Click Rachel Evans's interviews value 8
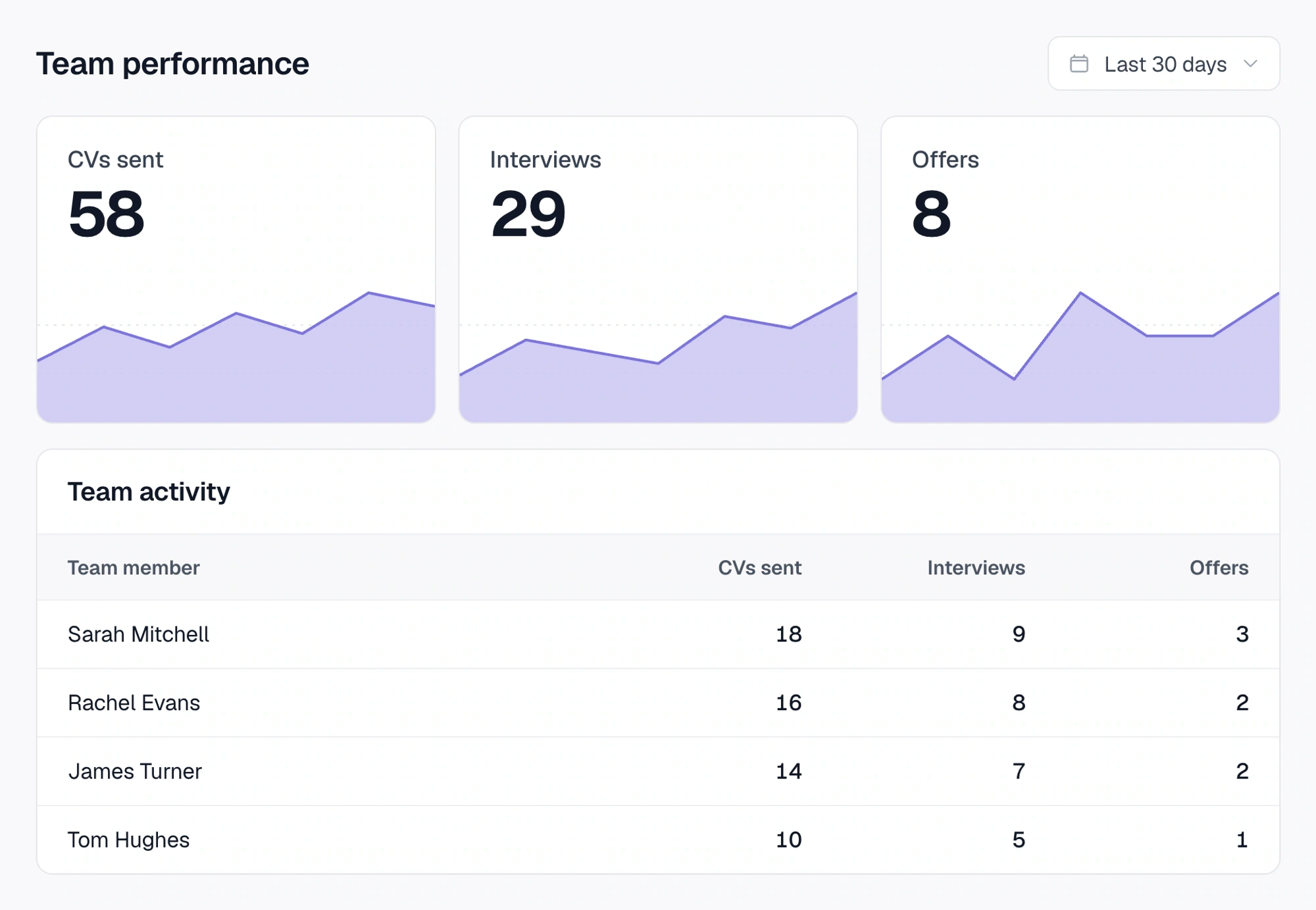This screenshot has height=910, width=1316. coord(1019,703)
